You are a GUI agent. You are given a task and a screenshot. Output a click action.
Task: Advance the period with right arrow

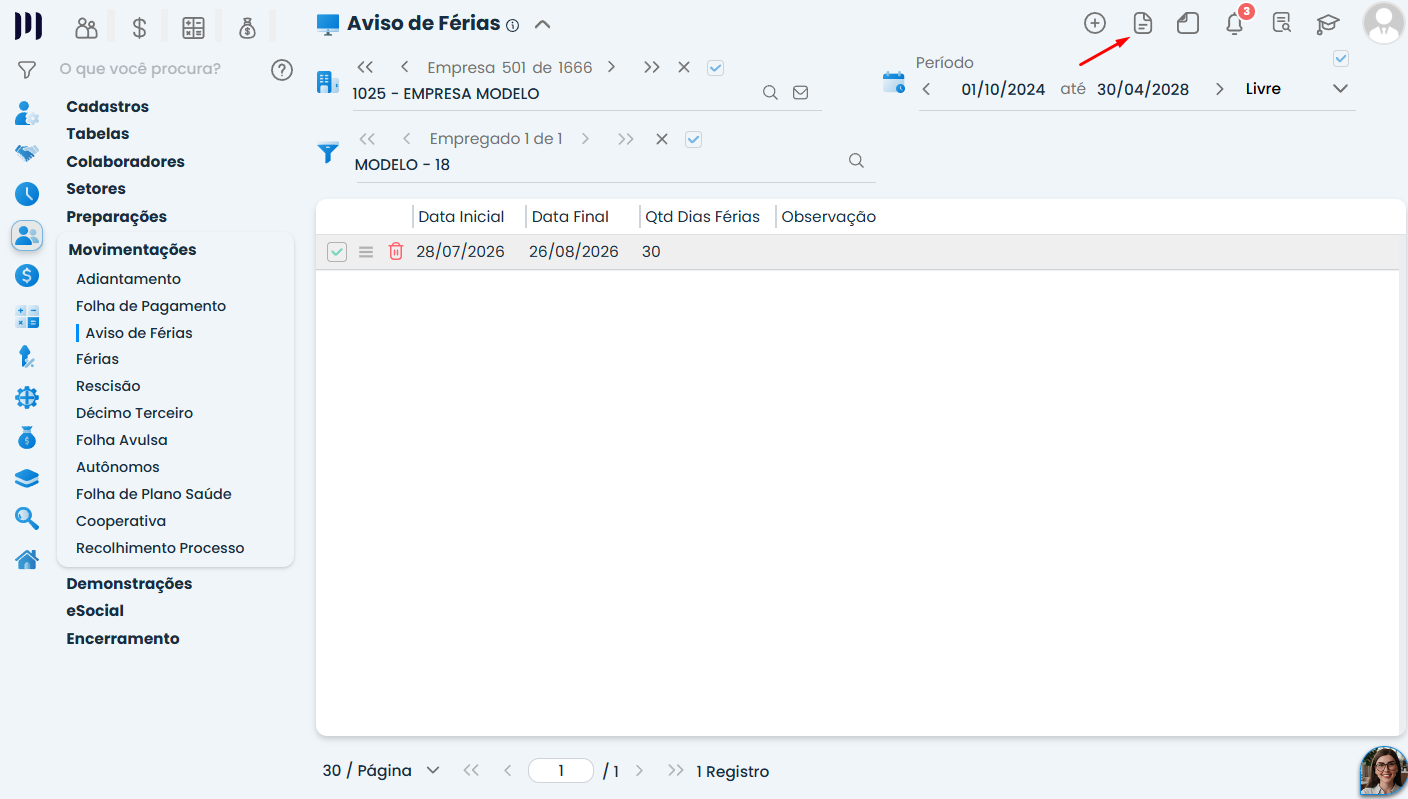click(1219, 89)
